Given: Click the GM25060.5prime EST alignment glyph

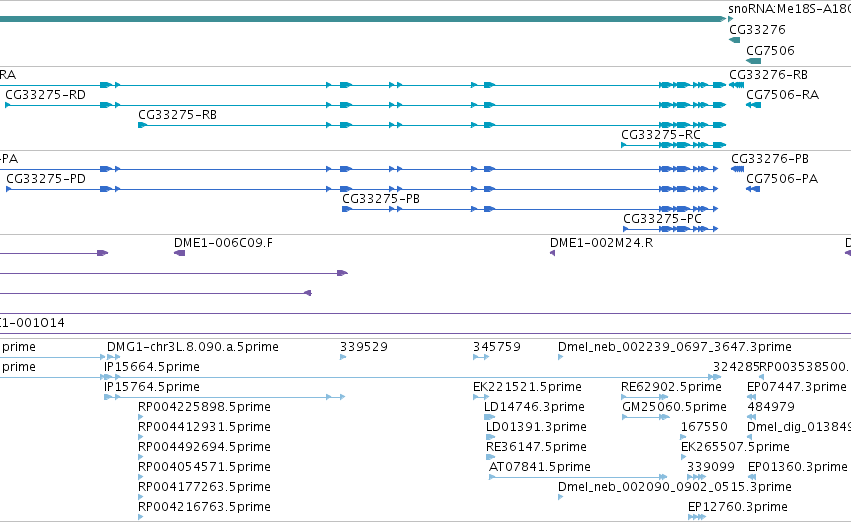Looking at the screenshot, I should [646, 417].
